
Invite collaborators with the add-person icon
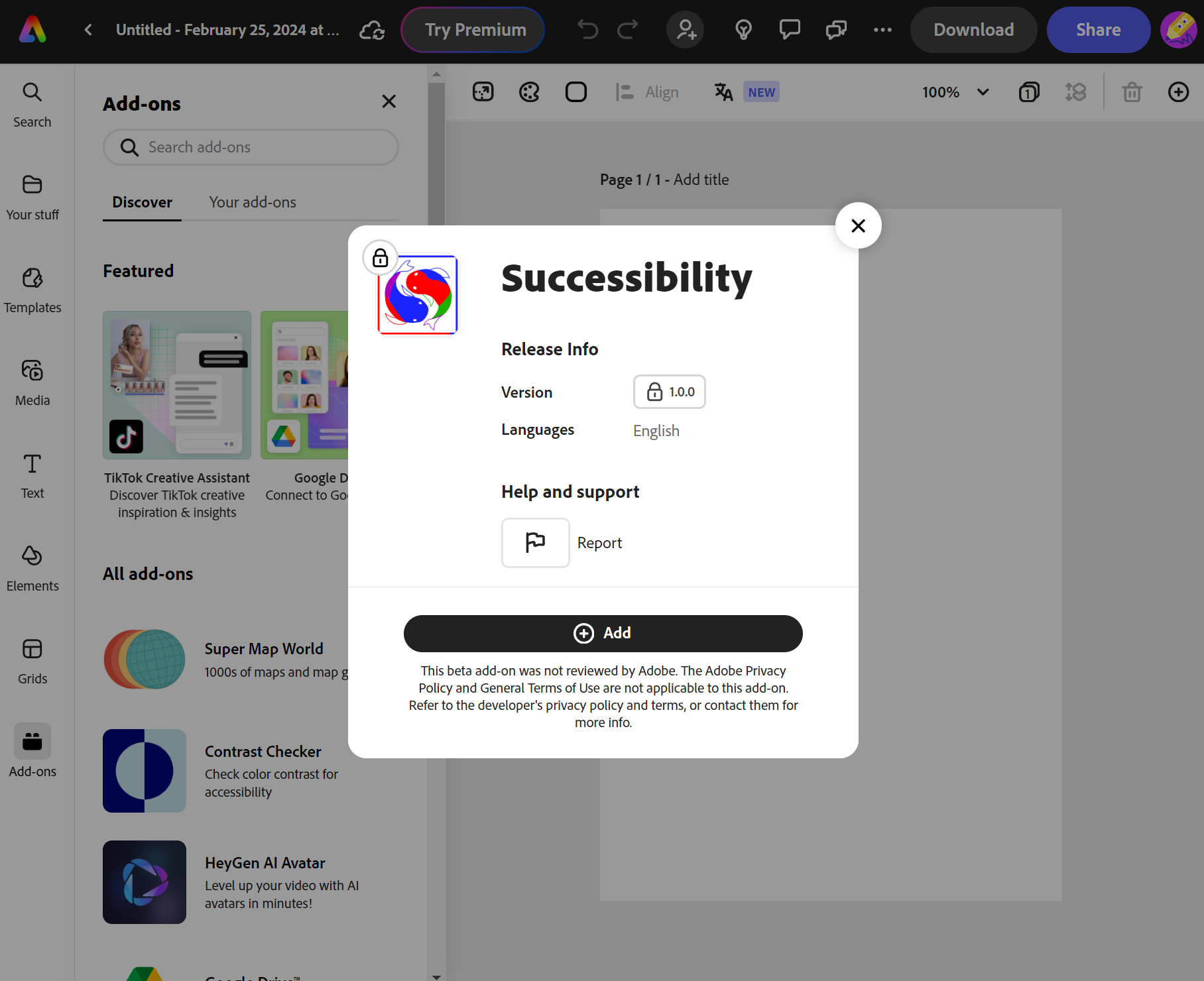pyautogui.click(x=686, y=30)
